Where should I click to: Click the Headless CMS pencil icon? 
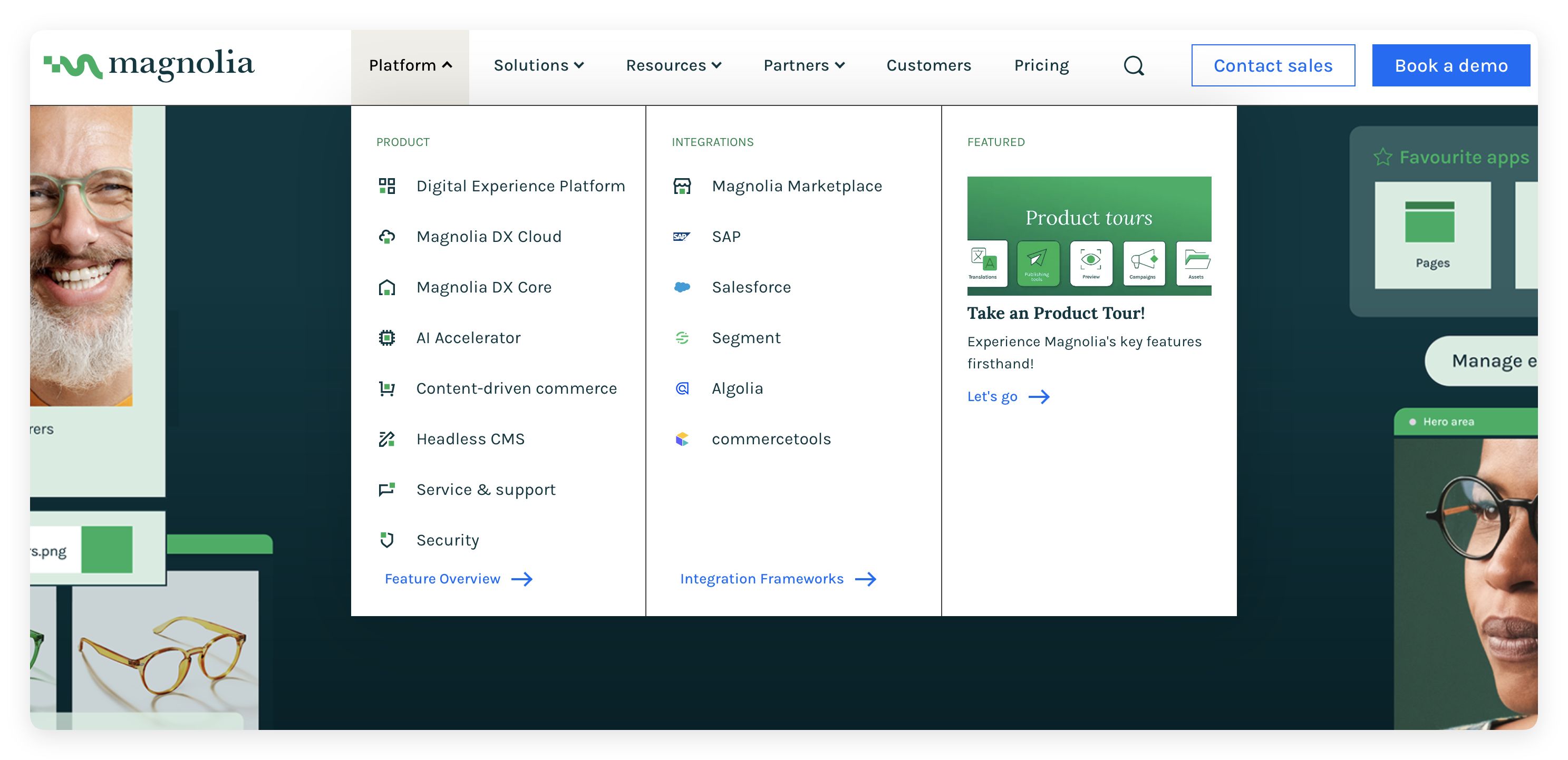point(387,439)
